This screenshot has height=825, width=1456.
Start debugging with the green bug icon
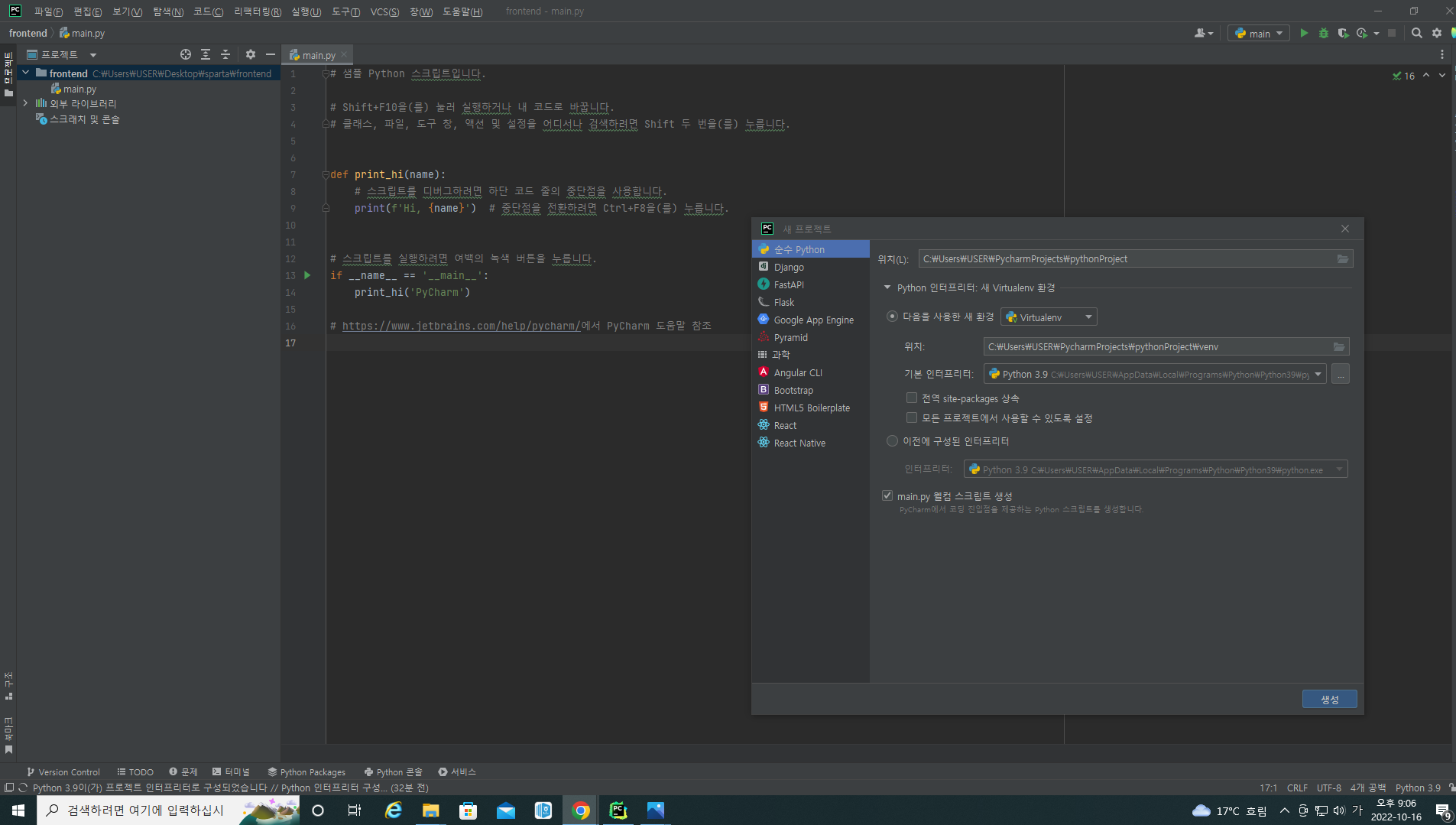click(1324, 33)
